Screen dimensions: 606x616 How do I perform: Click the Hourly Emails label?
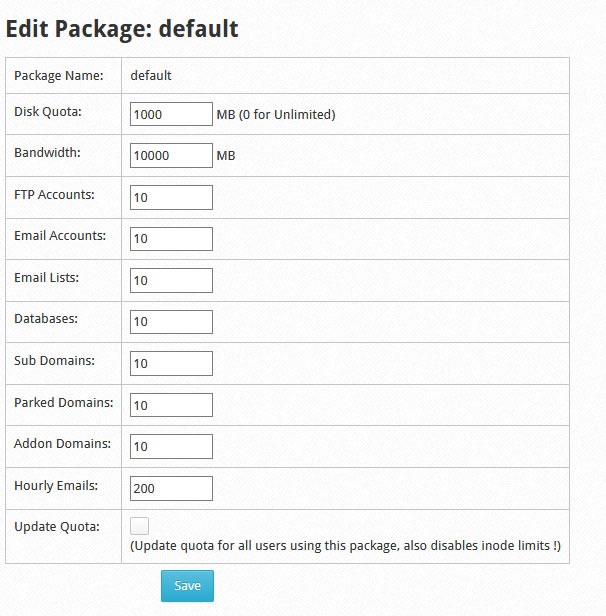click(x=56, y=486)
